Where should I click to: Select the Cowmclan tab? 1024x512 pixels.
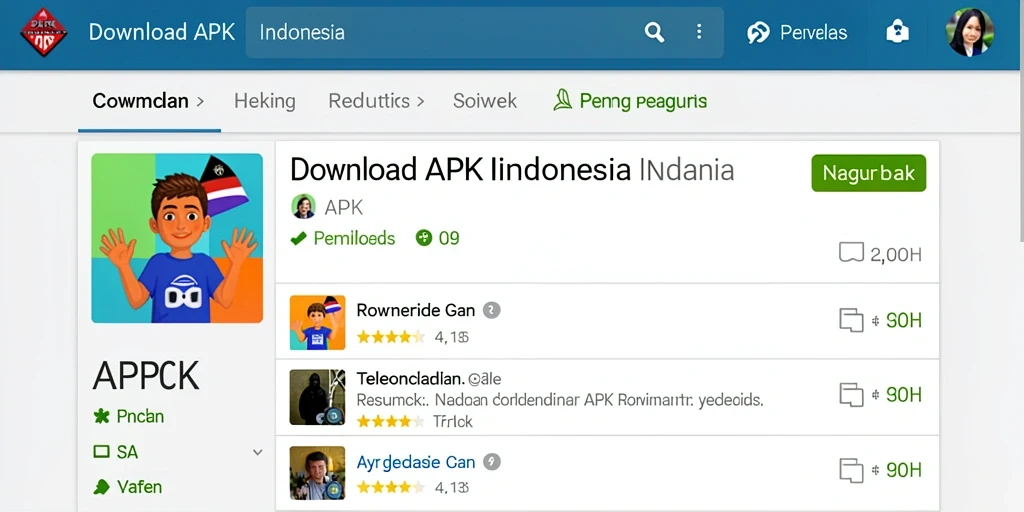140,101
